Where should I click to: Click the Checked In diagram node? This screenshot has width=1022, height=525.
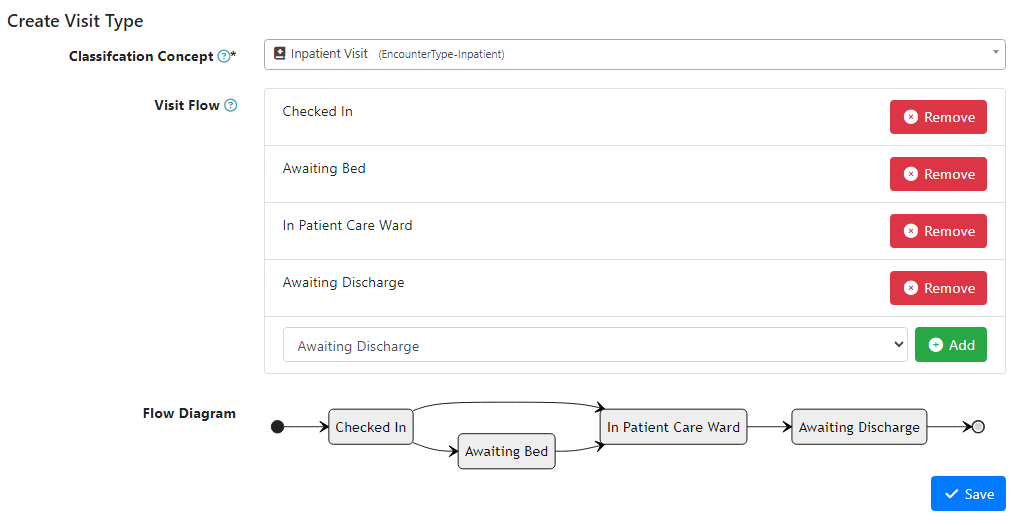tap(370, 427)
